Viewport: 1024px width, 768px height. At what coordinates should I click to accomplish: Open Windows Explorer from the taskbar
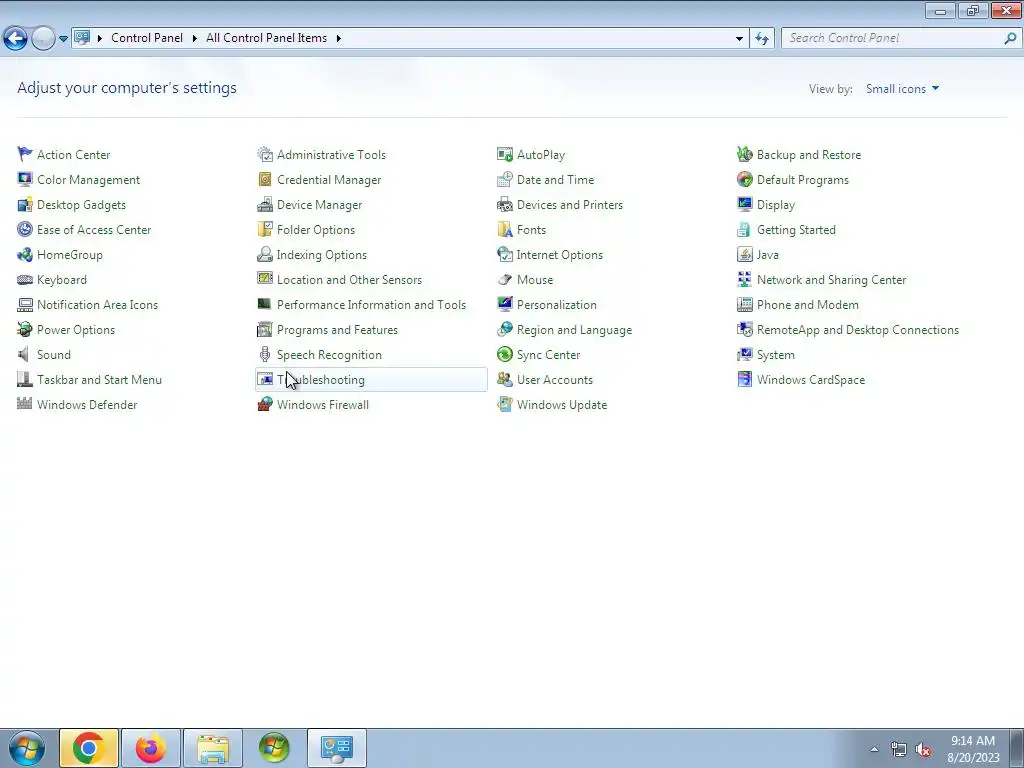pyautogui.click(x=213, y=748)
